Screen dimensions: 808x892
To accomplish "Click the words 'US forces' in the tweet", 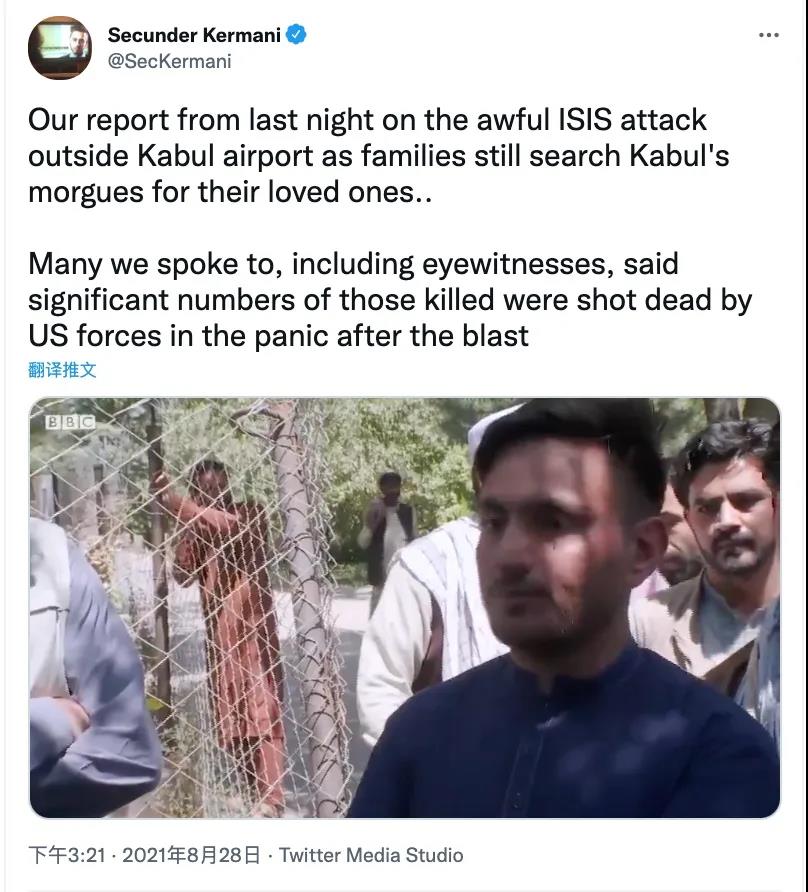I will point(94,336).
